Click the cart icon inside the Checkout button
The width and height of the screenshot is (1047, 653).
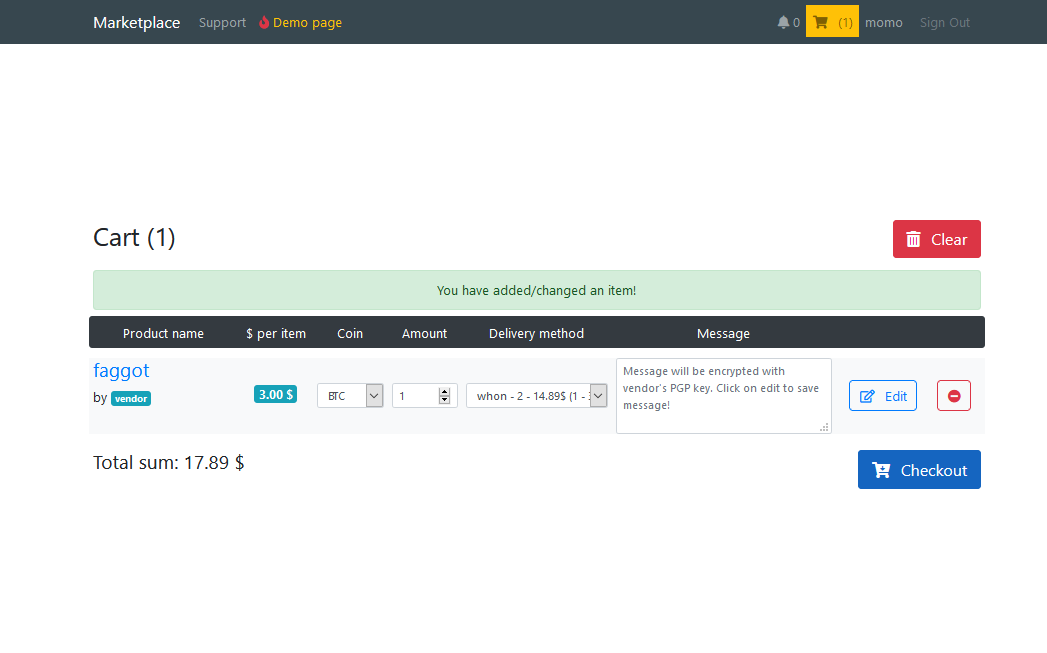(x=882, y=469)
